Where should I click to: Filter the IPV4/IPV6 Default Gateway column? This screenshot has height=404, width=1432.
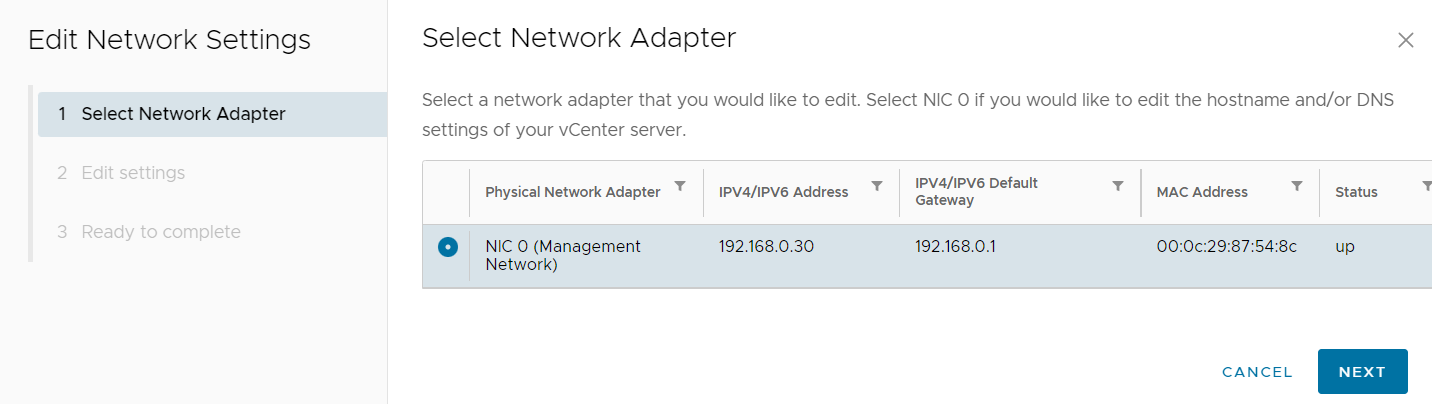[1118, 186]
